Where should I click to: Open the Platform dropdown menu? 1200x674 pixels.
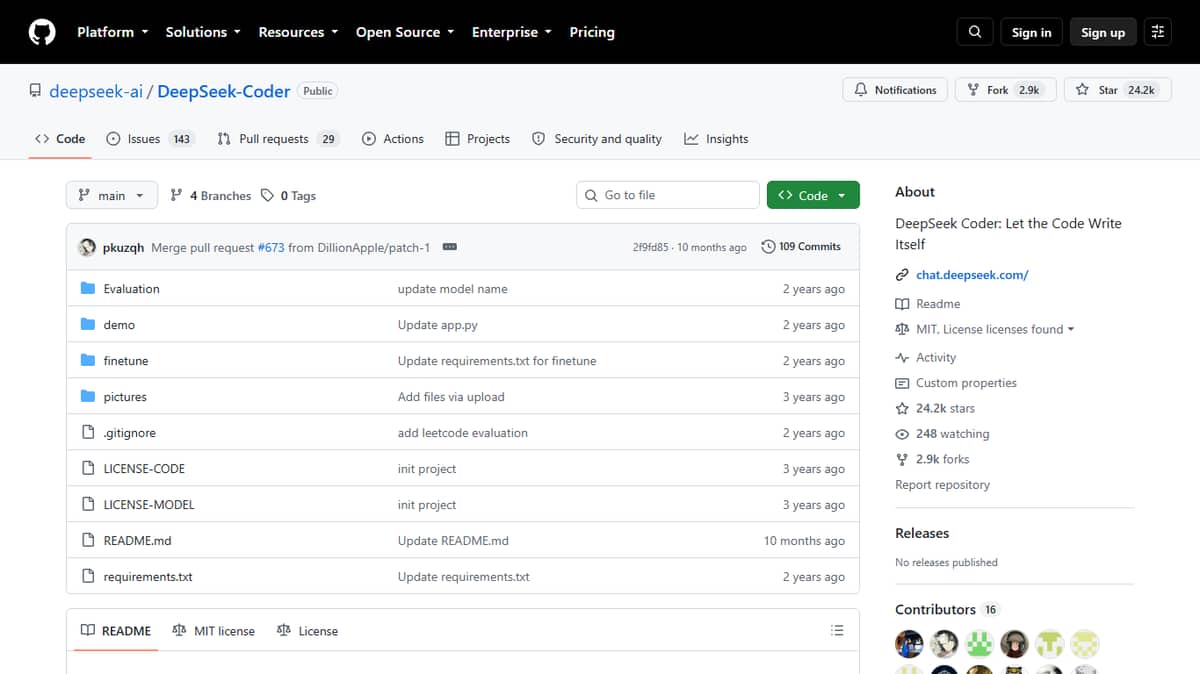click(113, 32)
